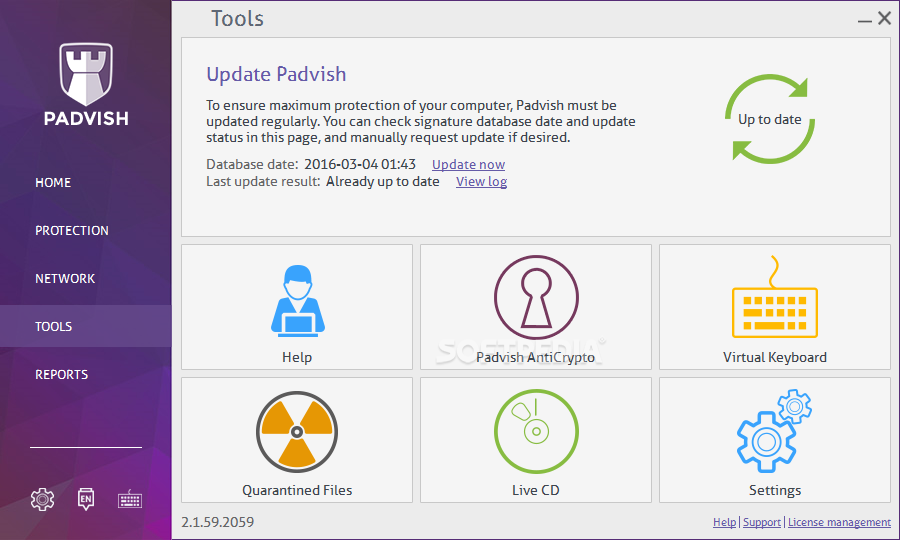Image resolution: width=900 pixels, height=540 pixels.
Task: Click the Update now link
Action: pos(468,165)
